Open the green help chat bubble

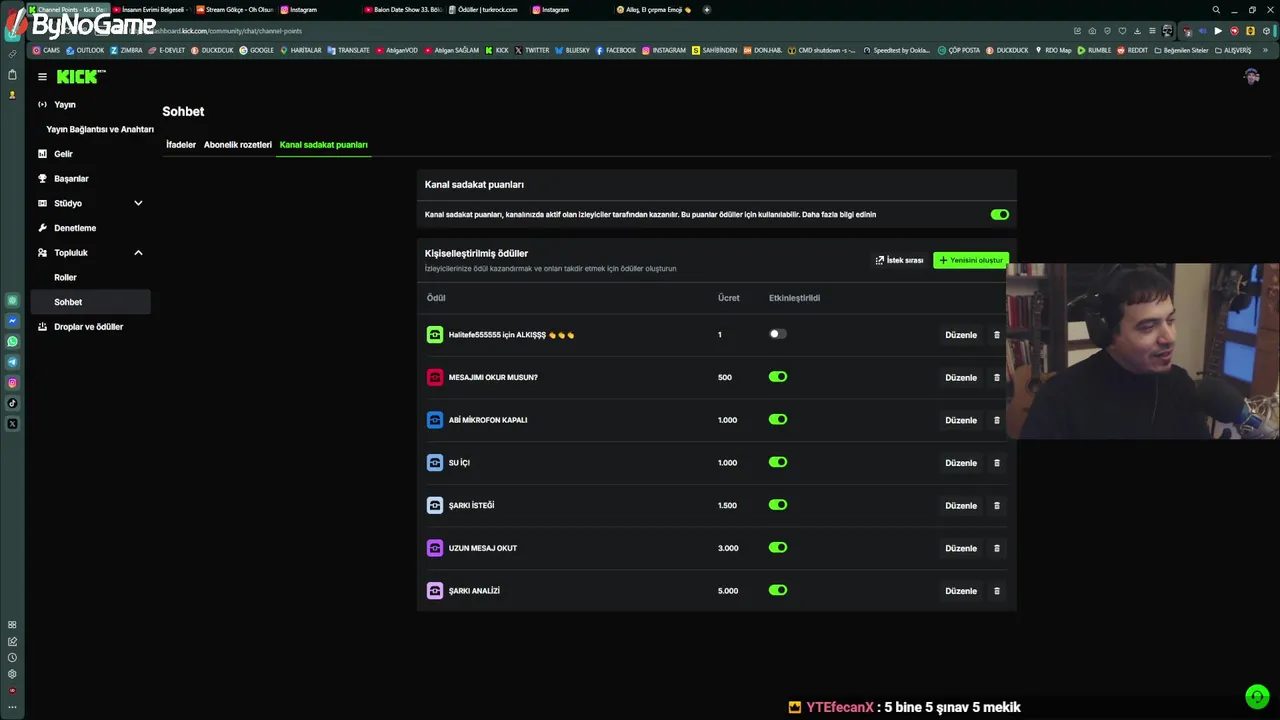pos(1257,696)
